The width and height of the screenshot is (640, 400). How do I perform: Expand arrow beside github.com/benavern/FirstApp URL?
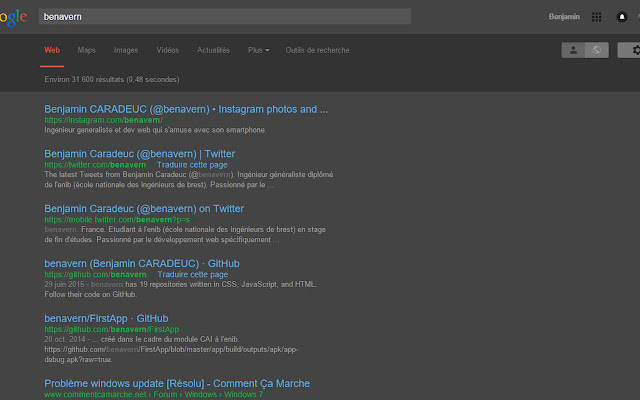click(184, 329)
